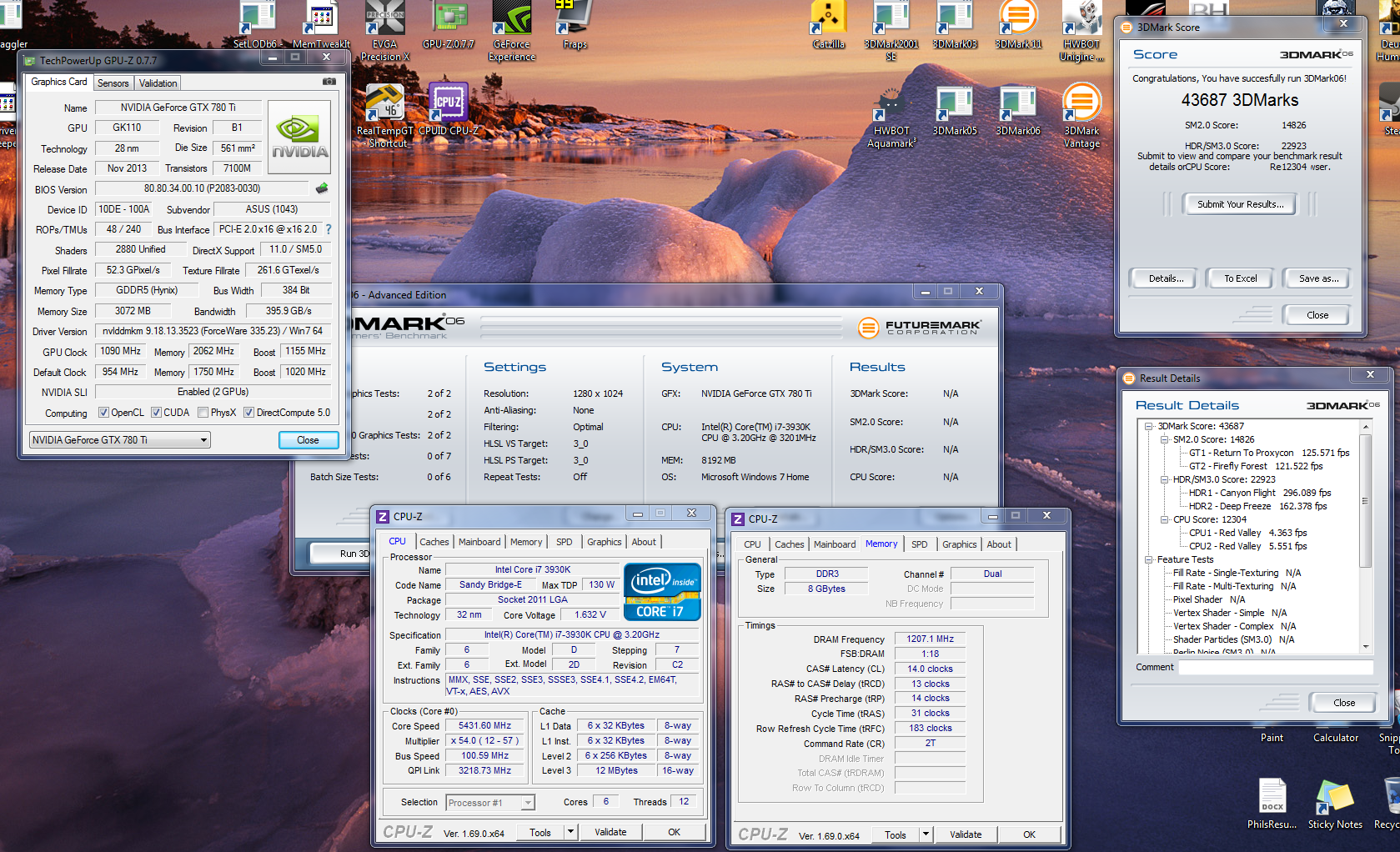Click the Validate button in CPU-Z CPU window

pos(610,832)
